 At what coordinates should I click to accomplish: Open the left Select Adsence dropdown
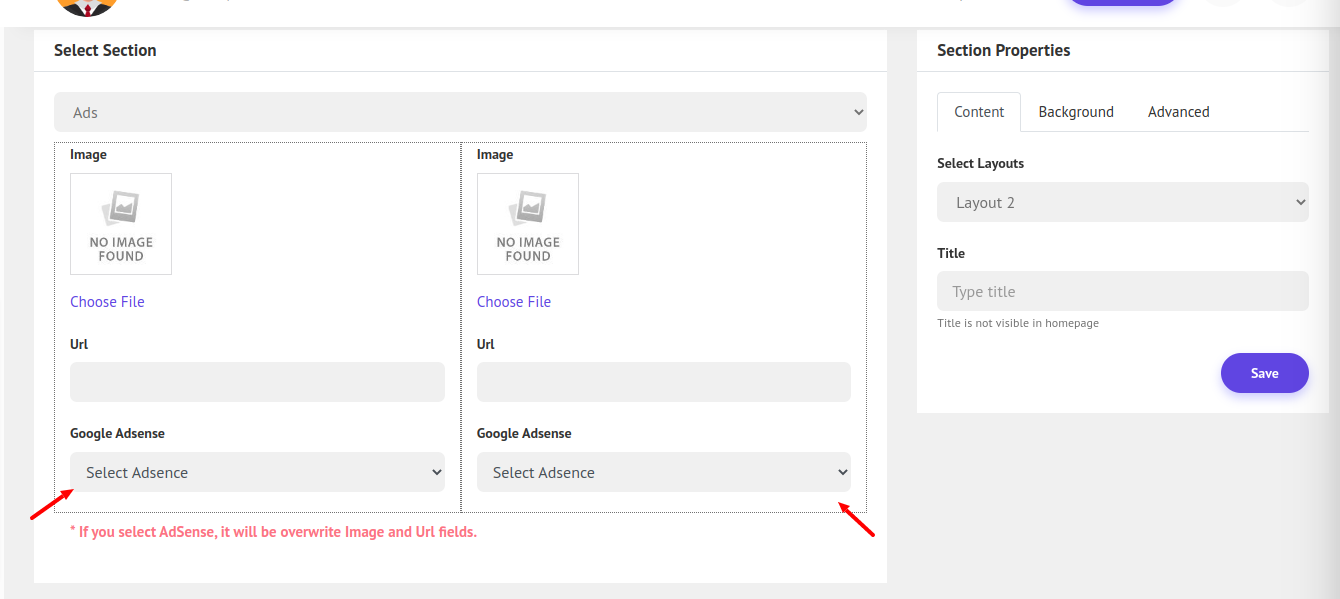[257, 472]
